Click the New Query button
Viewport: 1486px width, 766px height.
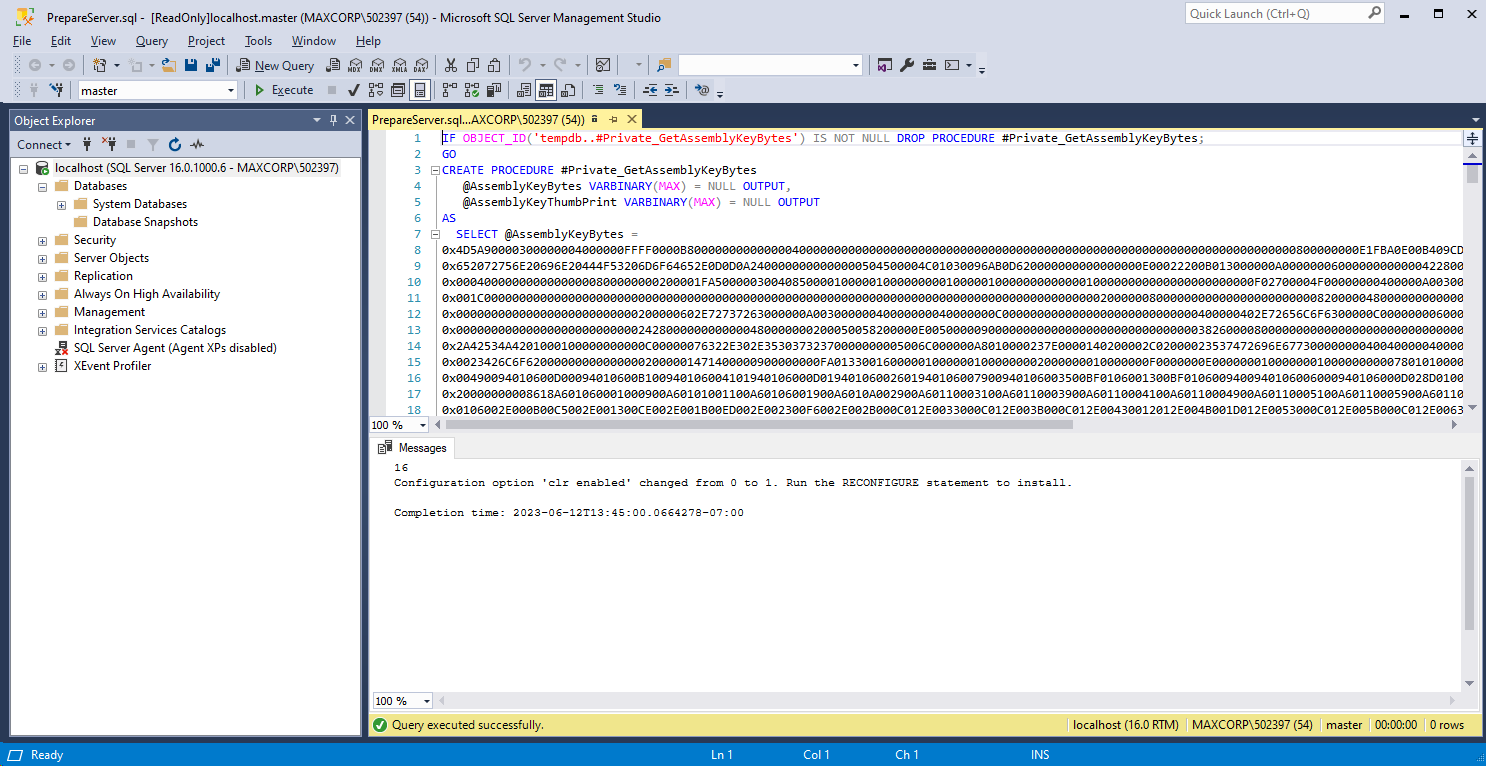(274, 64)
